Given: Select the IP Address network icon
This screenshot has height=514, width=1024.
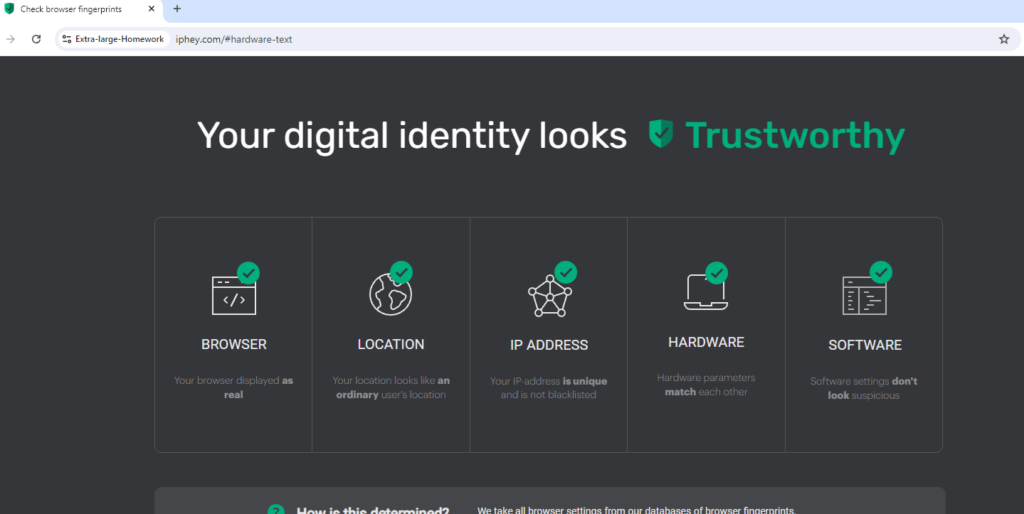Looking at the screenshot, I should [548, 296].
